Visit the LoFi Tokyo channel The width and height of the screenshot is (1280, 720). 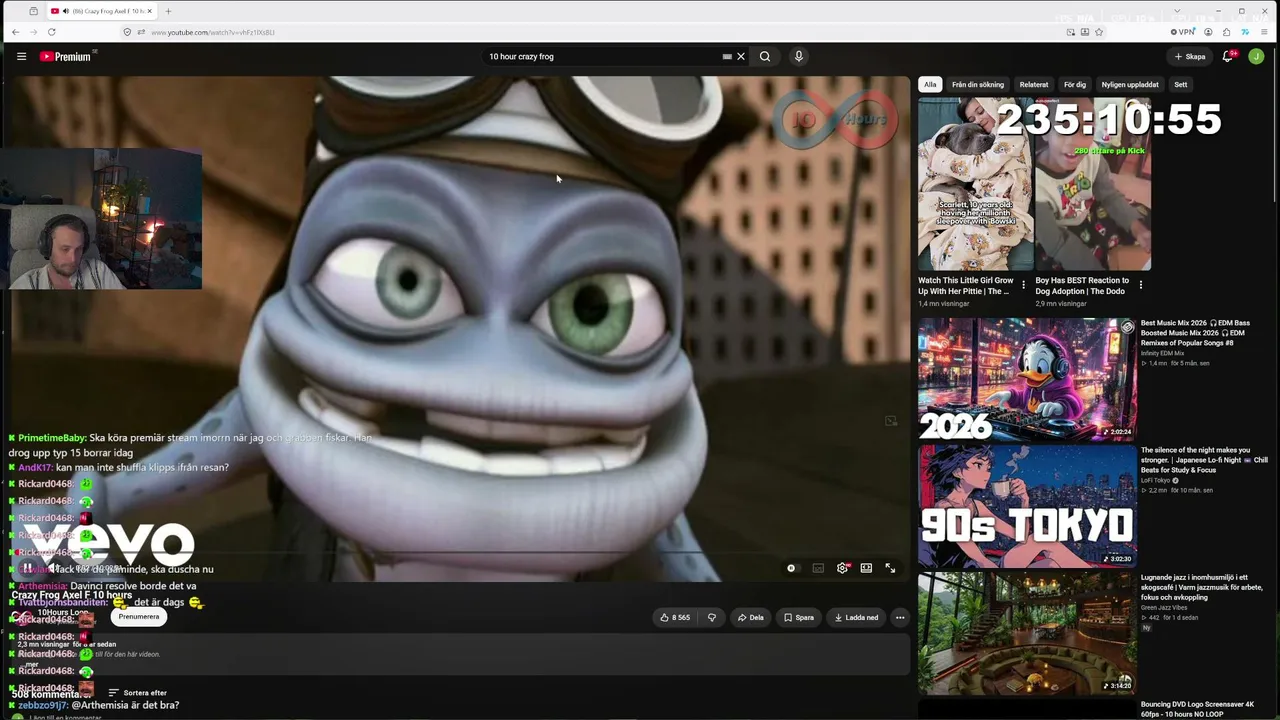click(x=1158, y=480)
